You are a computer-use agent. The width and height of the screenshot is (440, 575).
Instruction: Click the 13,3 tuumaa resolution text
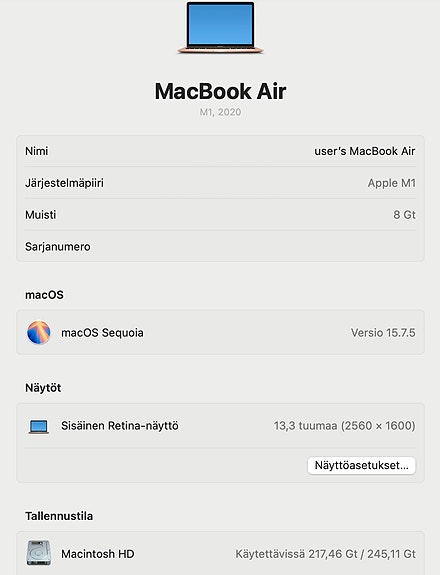344,426
